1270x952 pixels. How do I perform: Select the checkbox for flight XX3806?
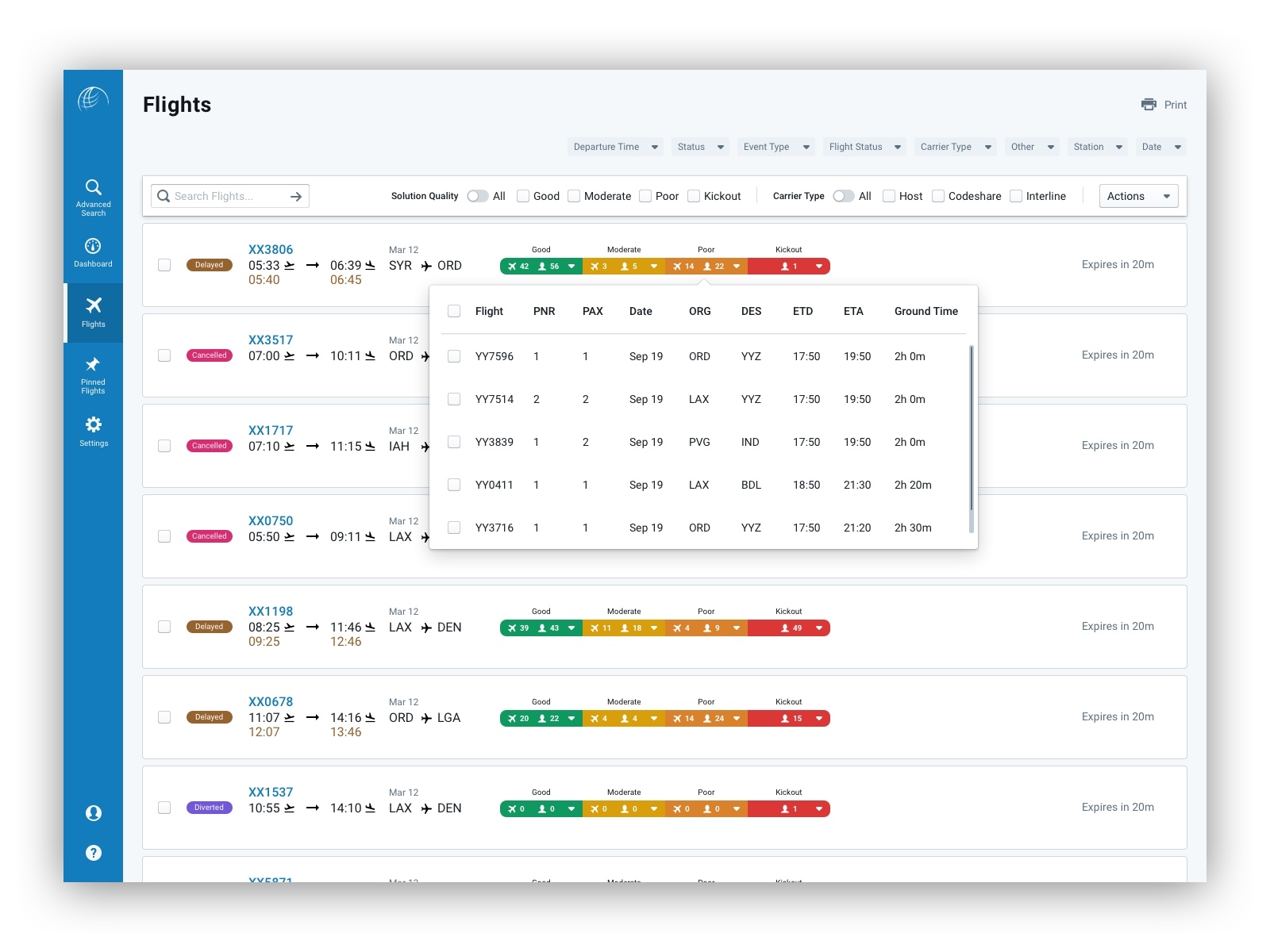coord(164,265)
